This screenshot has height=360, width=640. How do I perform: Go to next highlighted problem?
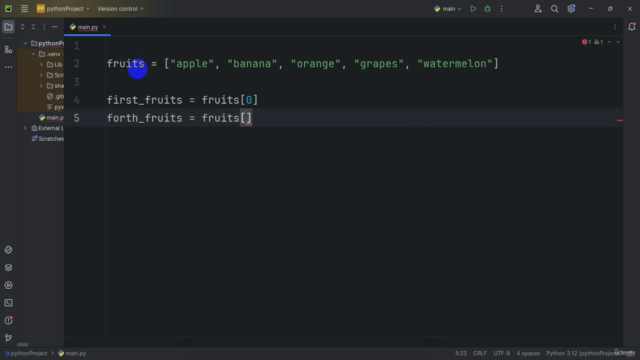tap(618, 42)
